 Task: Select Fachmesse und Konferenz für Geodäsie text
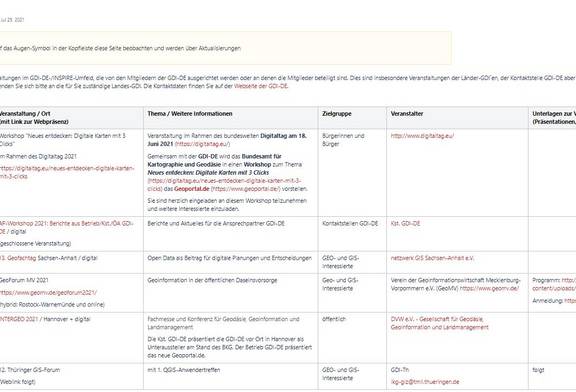[223, 323]
